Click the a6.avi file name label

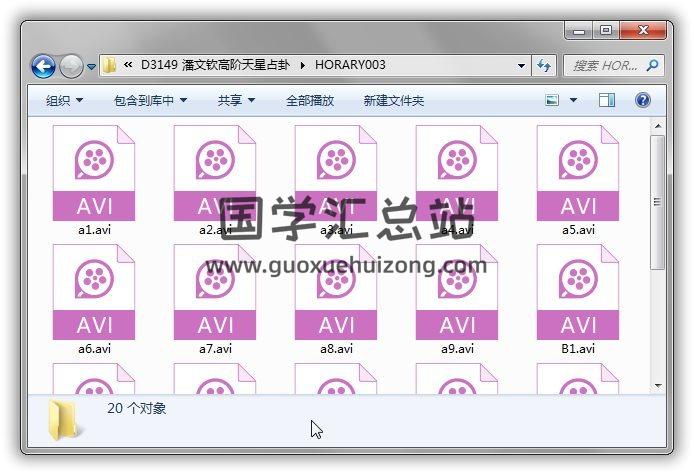click(94, 349)
